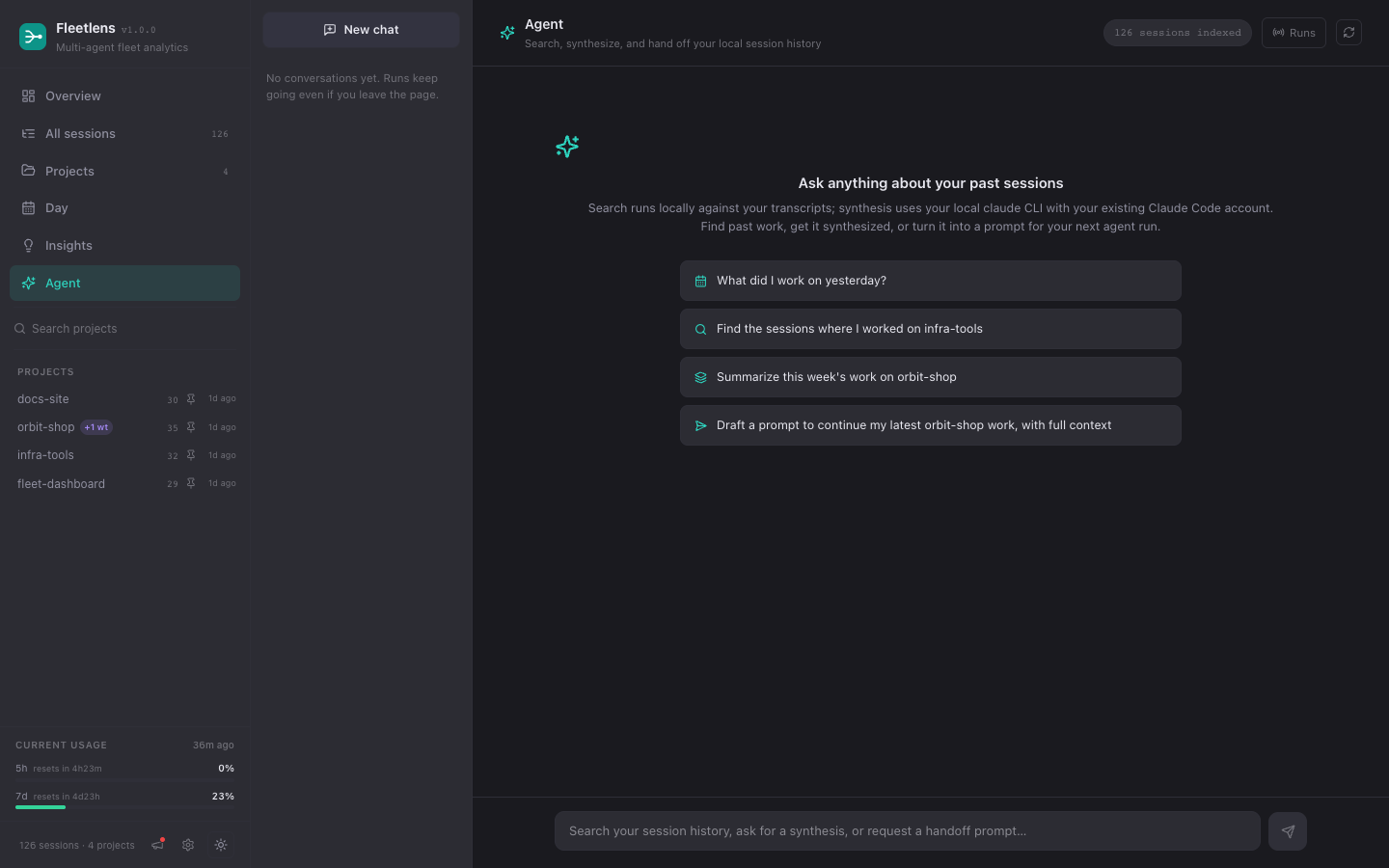Click the large sparkle icon above heading
The width and height of the screenshot is (1389, 868).
pos(567,147)
